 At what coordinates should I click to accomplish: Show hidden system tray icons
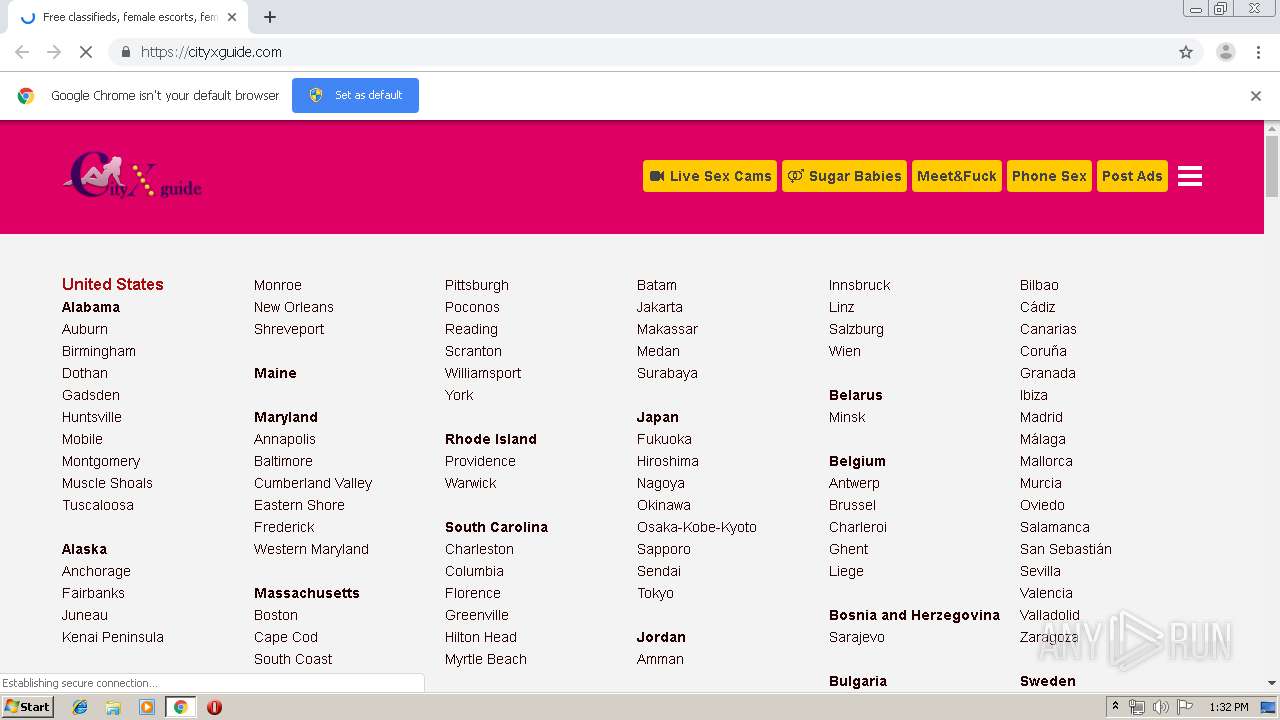tap(1116, 707)
